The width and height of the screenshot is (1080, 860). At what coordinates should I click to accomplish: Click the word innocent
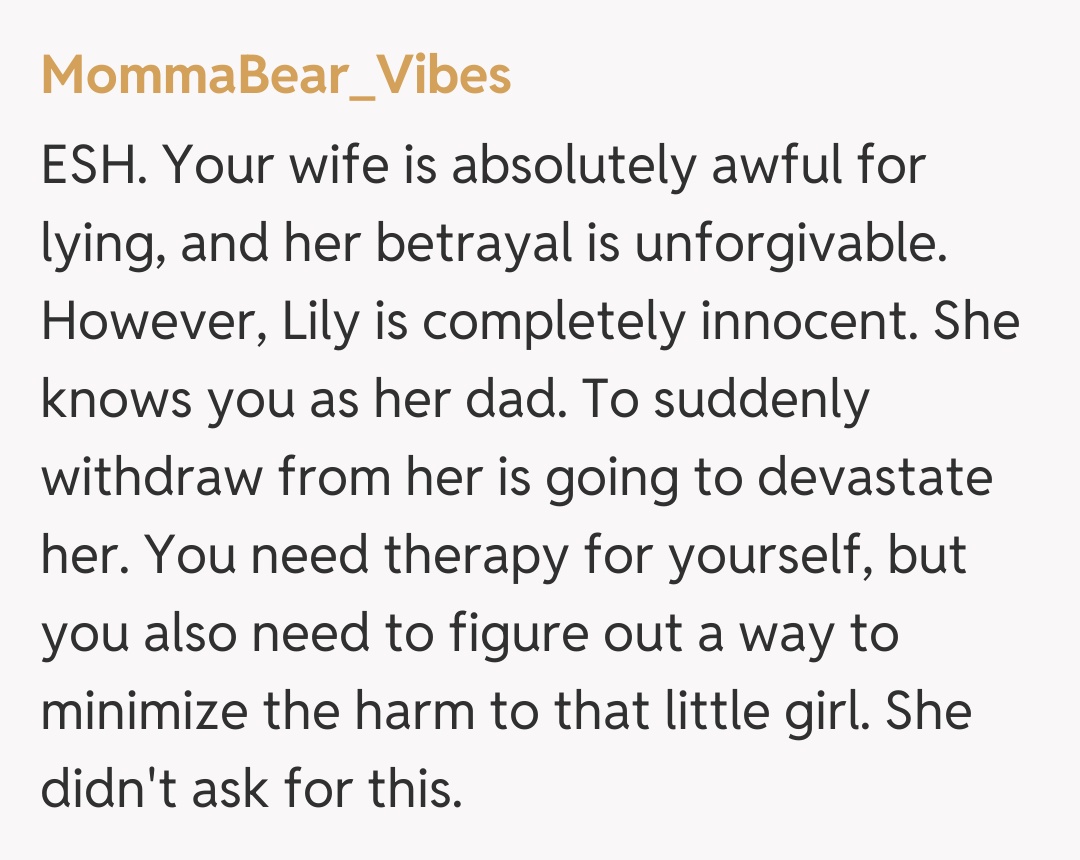click(765, 323)
